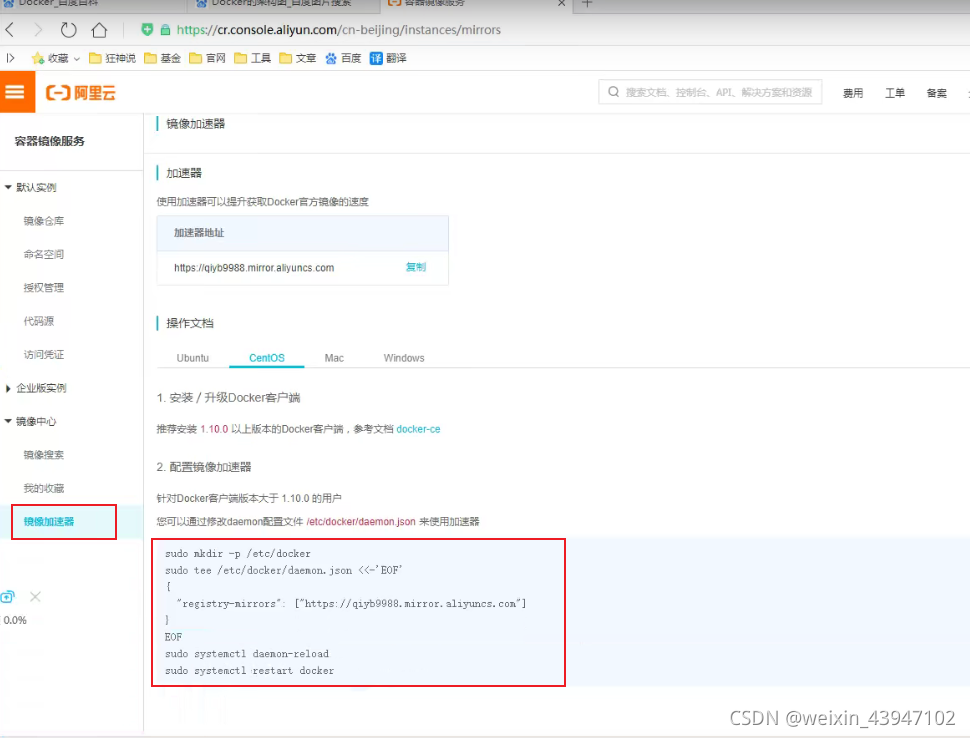Close the current browser tab
Screen dimensions: 970x738
561,3
